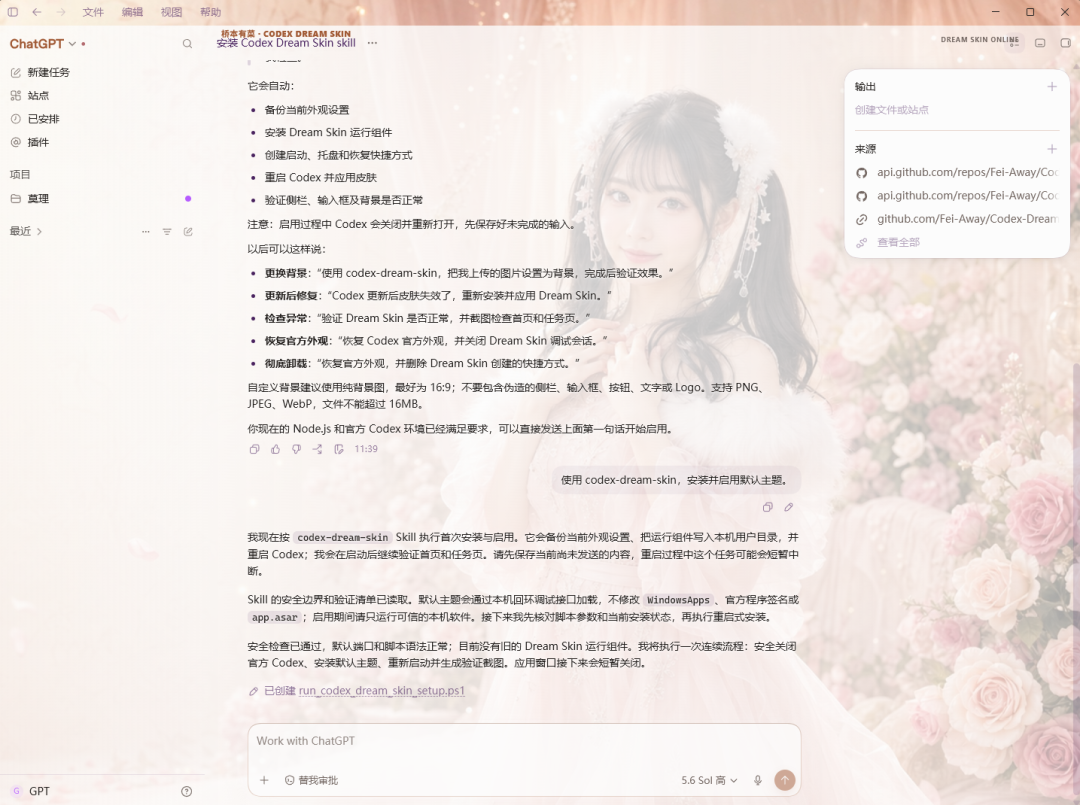Open the 视图 menu
Image resolution: width=1080 pixels, height=805 pixels.
tap(172, 12)
